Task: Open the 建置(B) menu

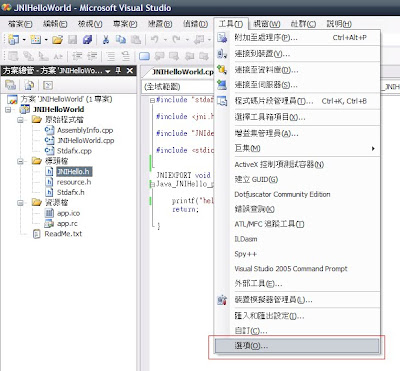Action: [x=160, y=24]
